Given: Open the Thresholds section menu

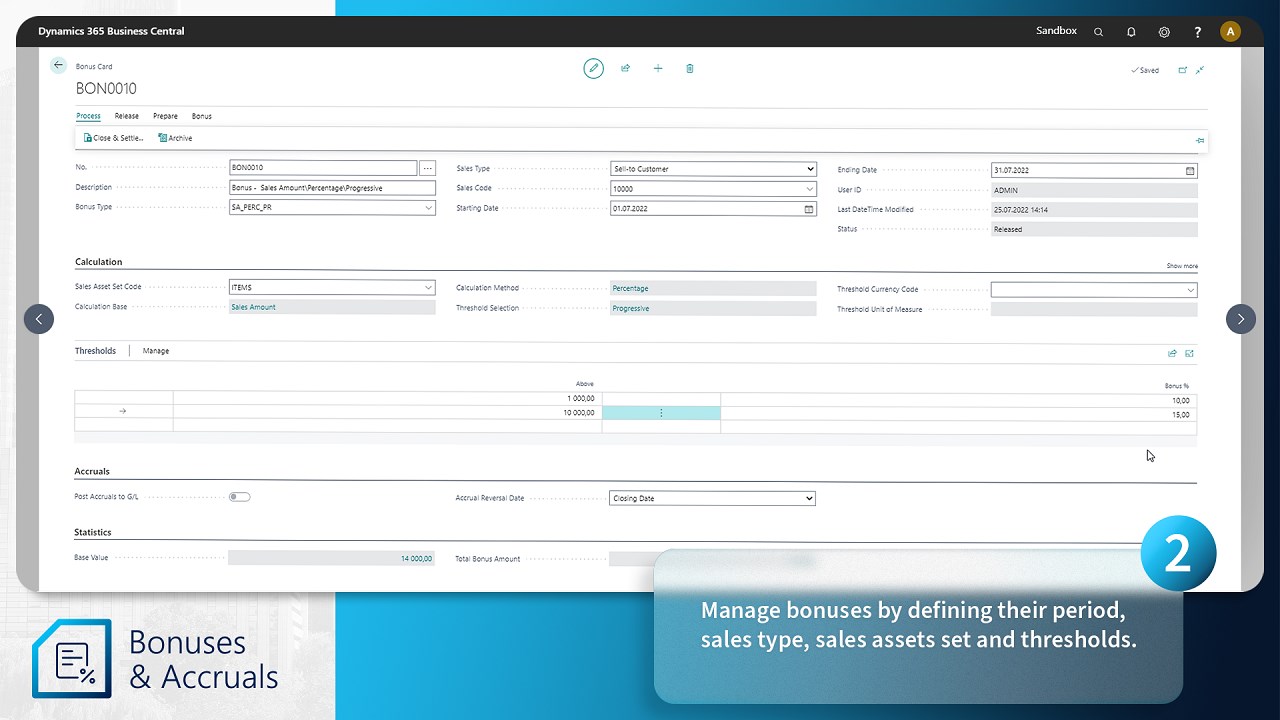Looking at the screenshot, I should (95, 351).
